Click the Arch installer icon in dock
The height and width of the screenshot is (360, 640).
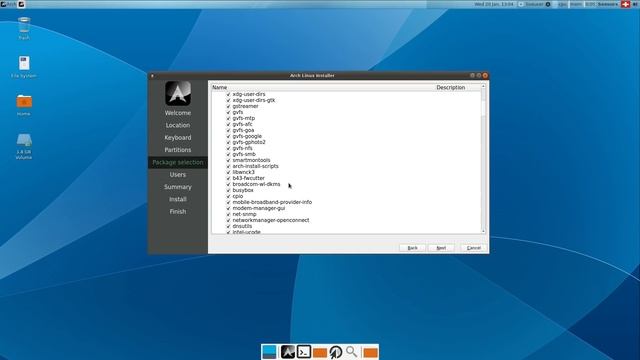pyautogui.click(x=287, y=352)
